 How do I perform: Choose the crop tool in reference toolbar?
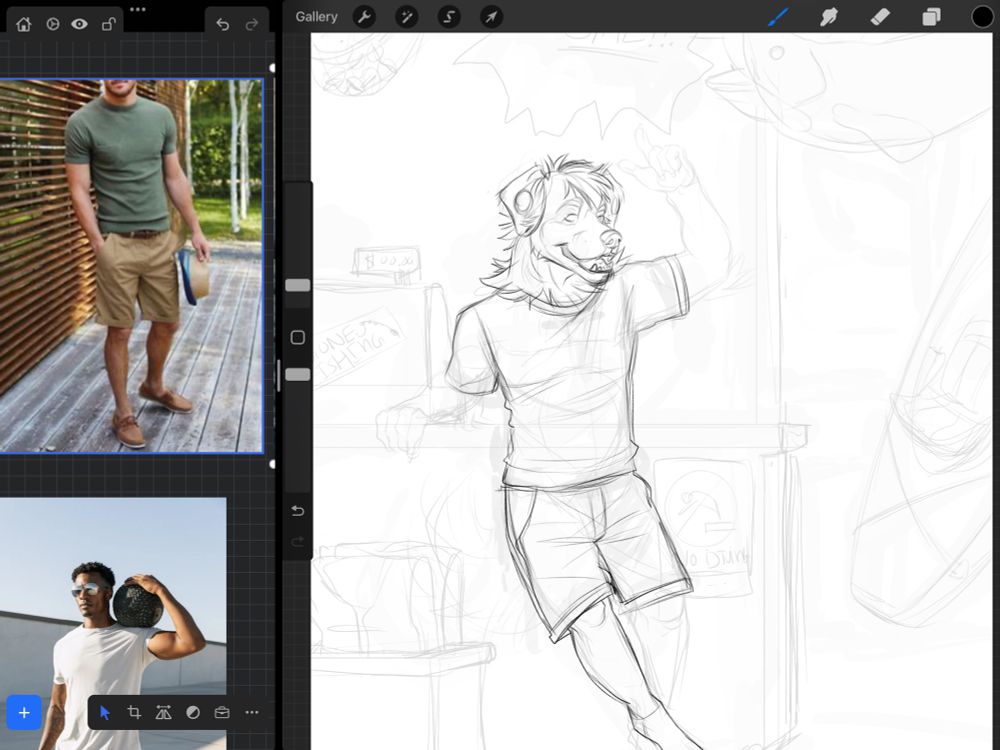[134, 712]
